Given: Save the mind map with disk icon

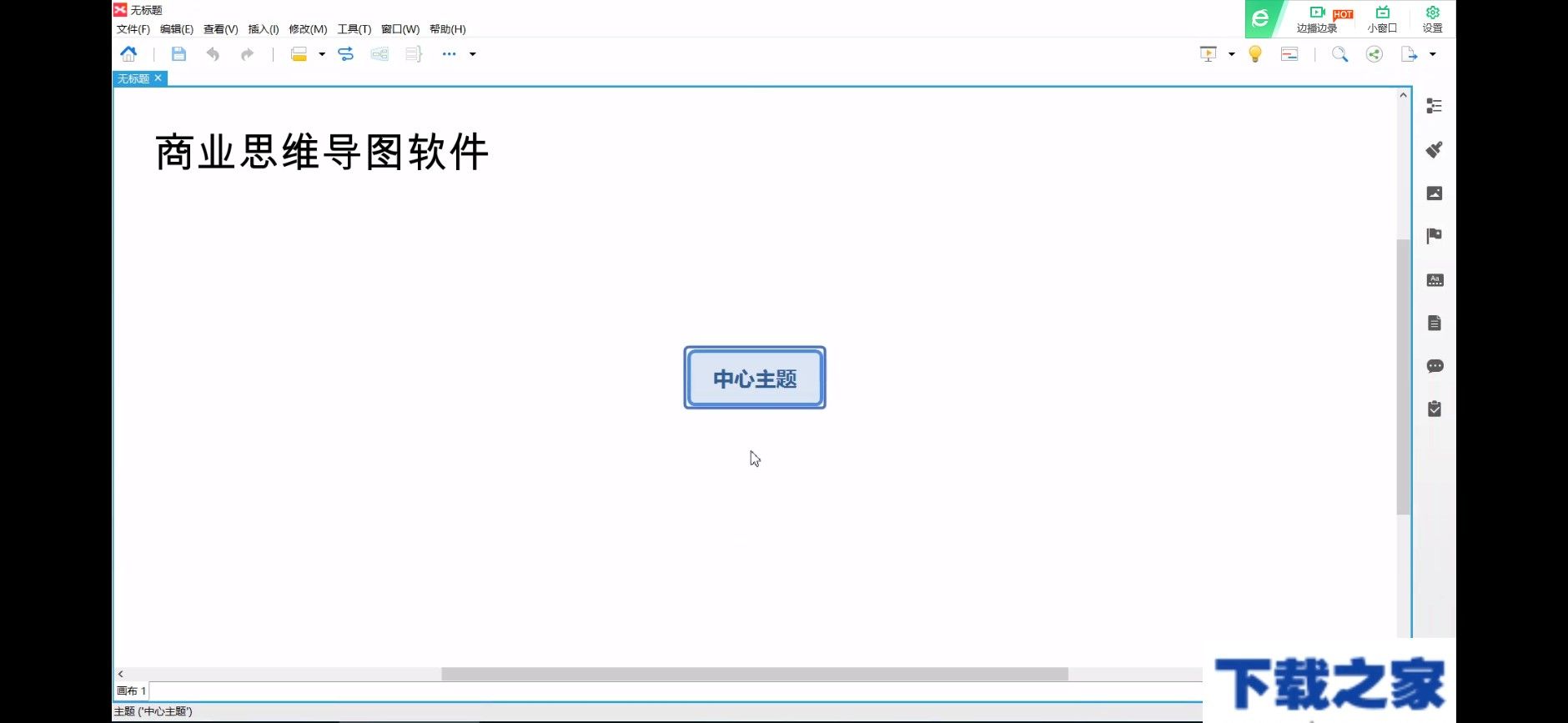Looking at the screenshot, I should (178, 54).
